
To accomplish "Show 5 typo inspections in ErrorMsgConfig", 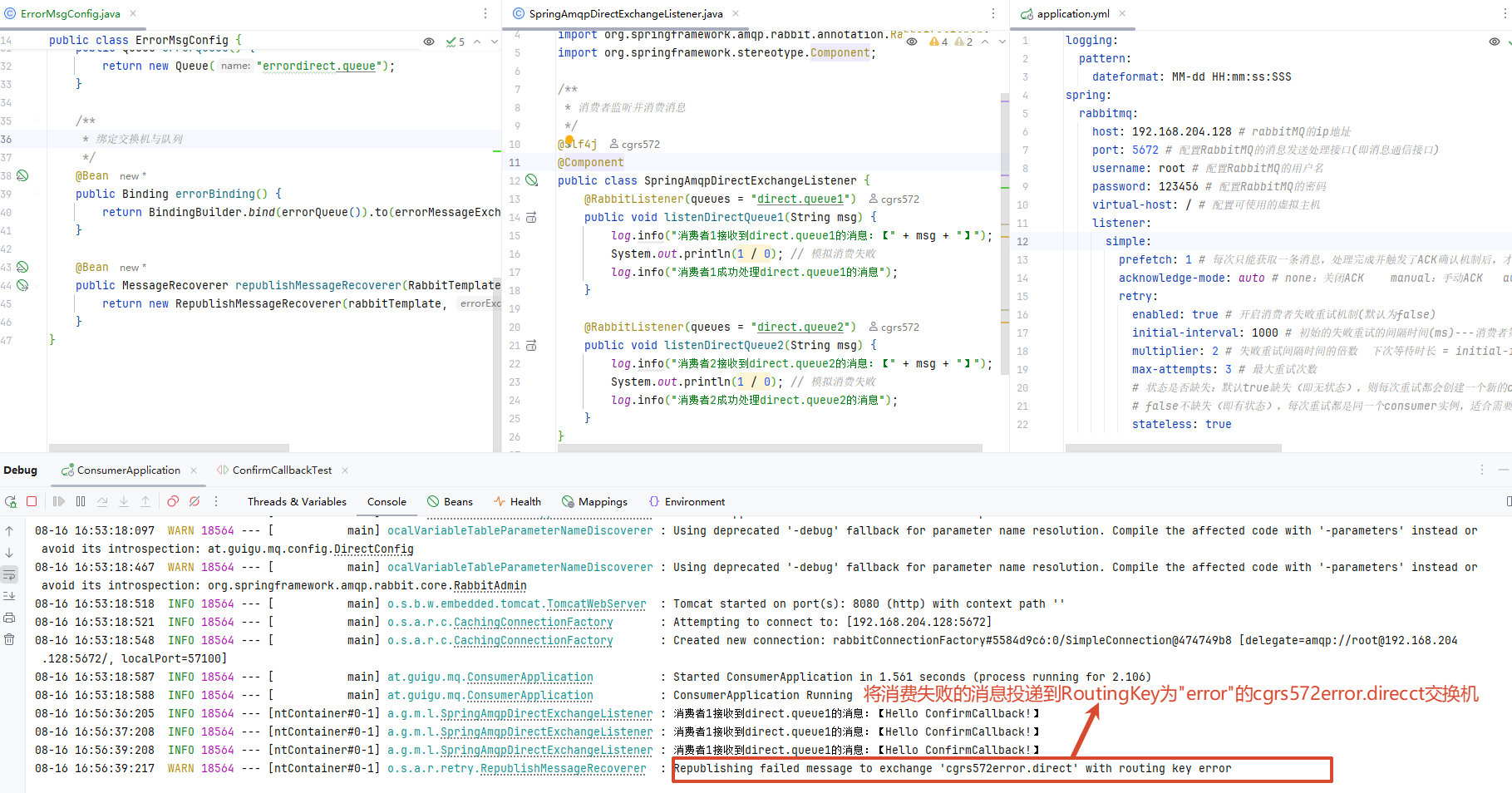I will [x=456, y=42].
